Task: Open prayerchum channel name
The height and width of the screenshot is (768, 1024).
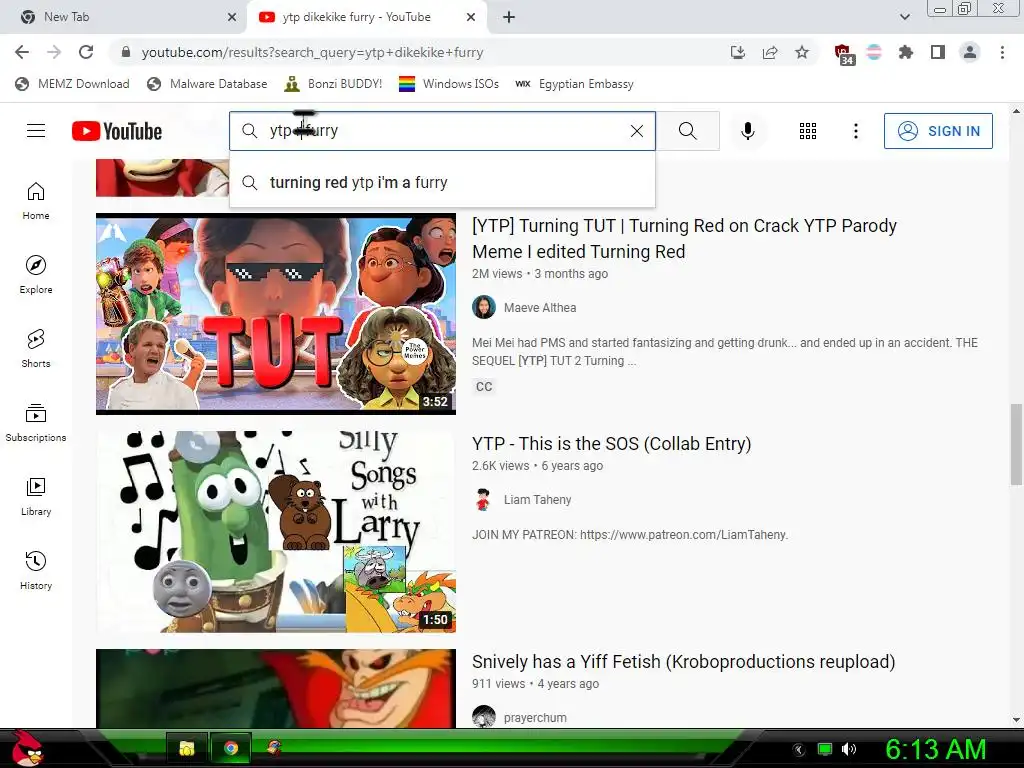Action: (x=535, y=718)
